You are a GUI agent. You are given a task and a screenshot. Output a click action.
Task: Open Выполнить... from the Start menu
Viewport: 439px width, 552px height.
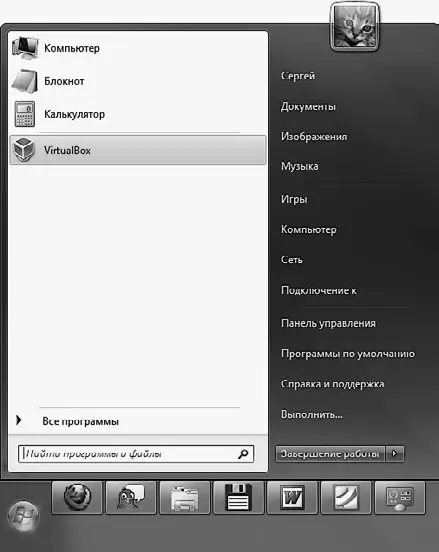pos(312,414)
